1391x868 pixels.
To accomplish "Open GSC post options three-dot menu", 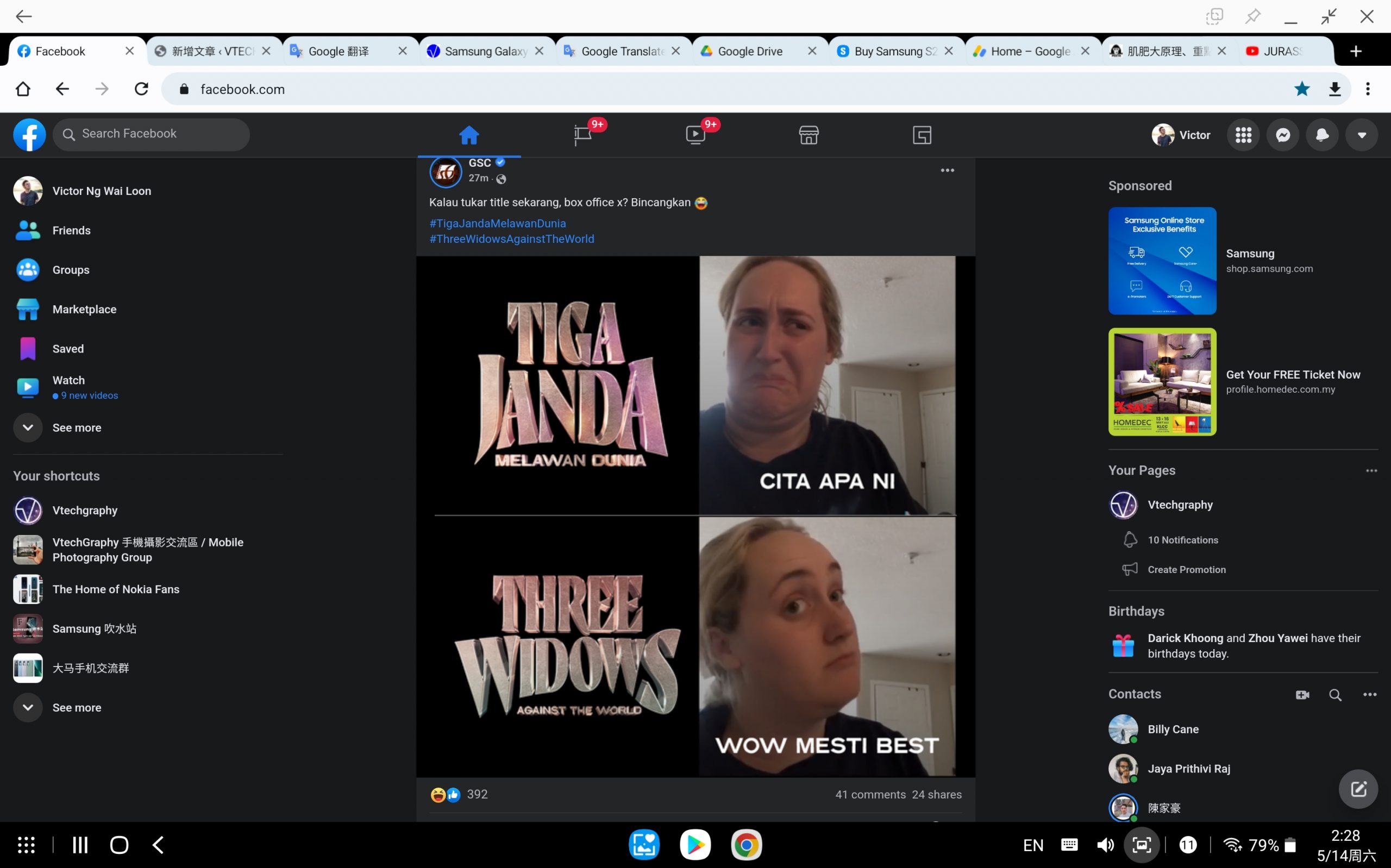I will [947, 171].
